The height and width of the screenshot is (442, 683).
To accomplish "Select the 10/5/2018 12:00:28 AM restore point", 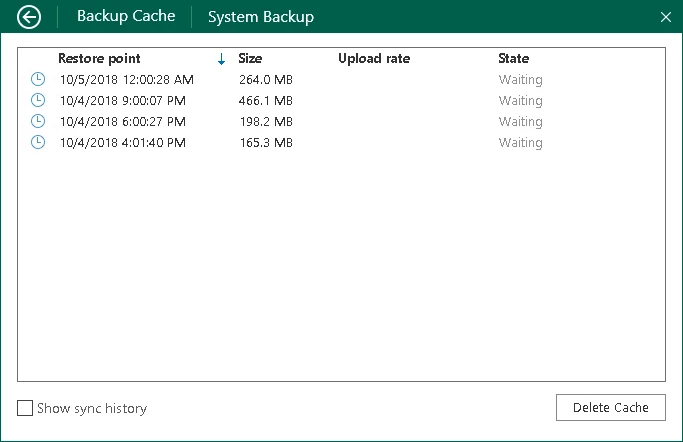I will (x=126, y=80).
